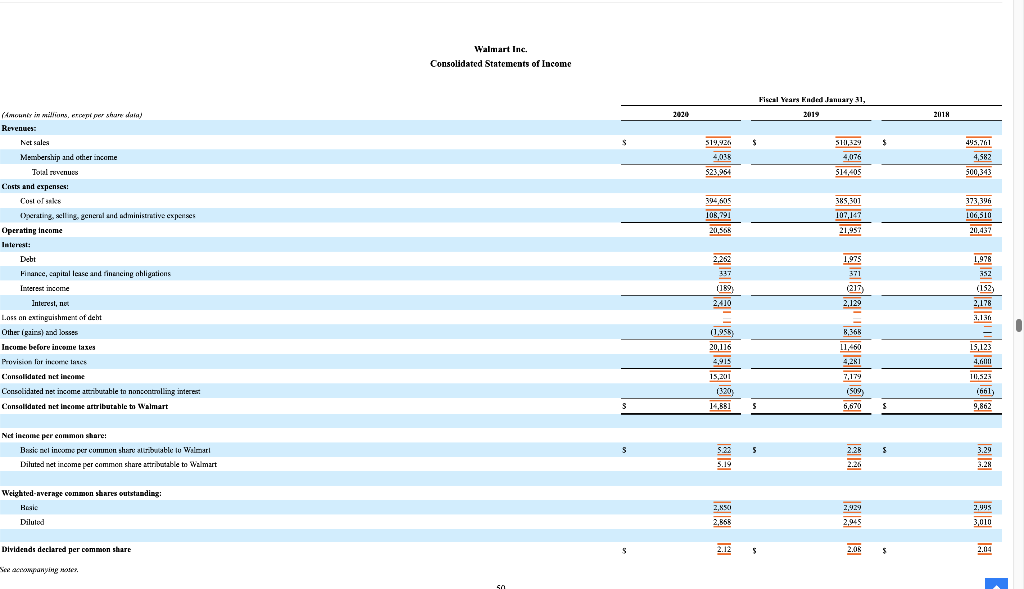Image resolution: width=1024 pixels, height=589 pixels.
Task: Click the 'See accompanying notes.' footnote
Action: point(39,570)
